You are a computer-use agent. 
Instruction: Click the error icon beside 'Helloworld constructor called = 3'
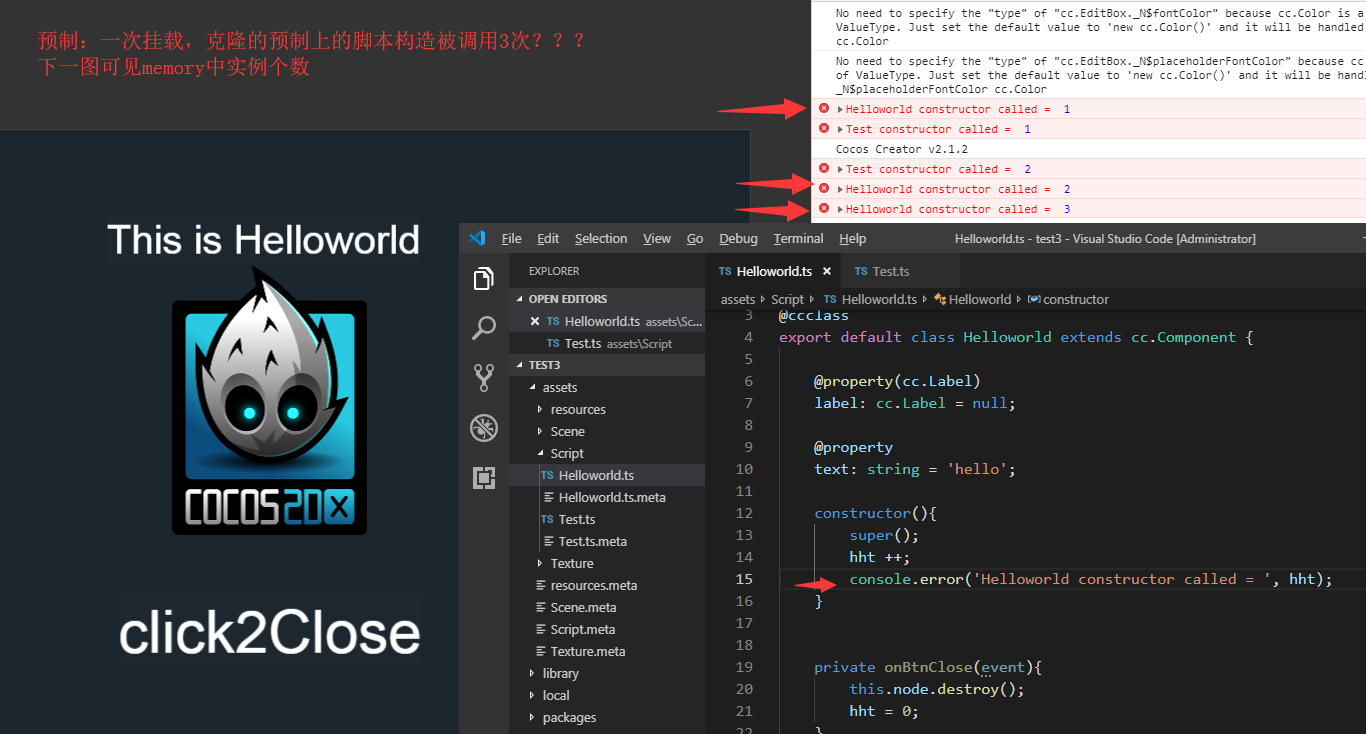[824, 208]
